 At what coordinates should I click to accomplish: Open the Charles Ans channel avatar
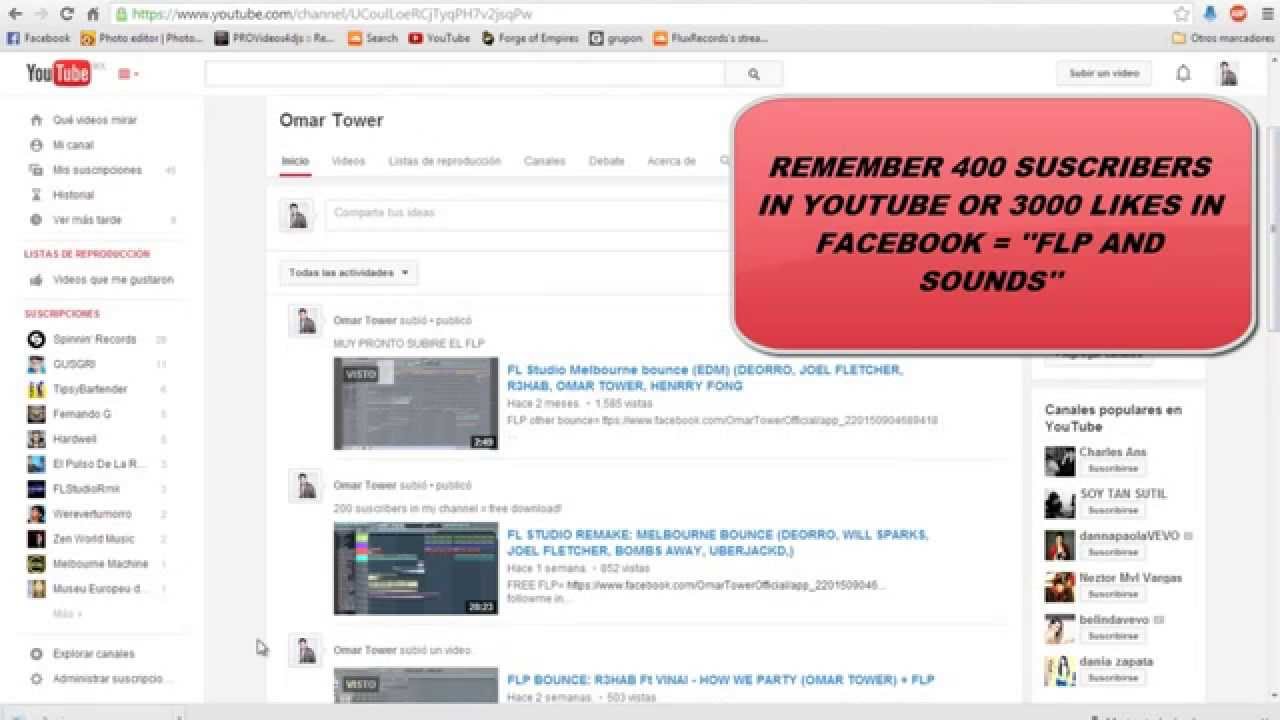click(x=1060, y=461)
